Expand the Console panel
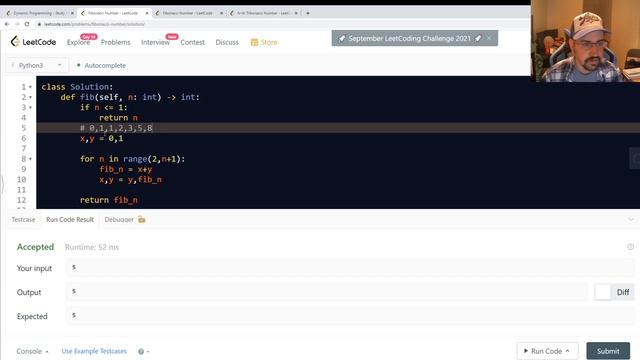 pyautogui.click(x=32, y=351)
